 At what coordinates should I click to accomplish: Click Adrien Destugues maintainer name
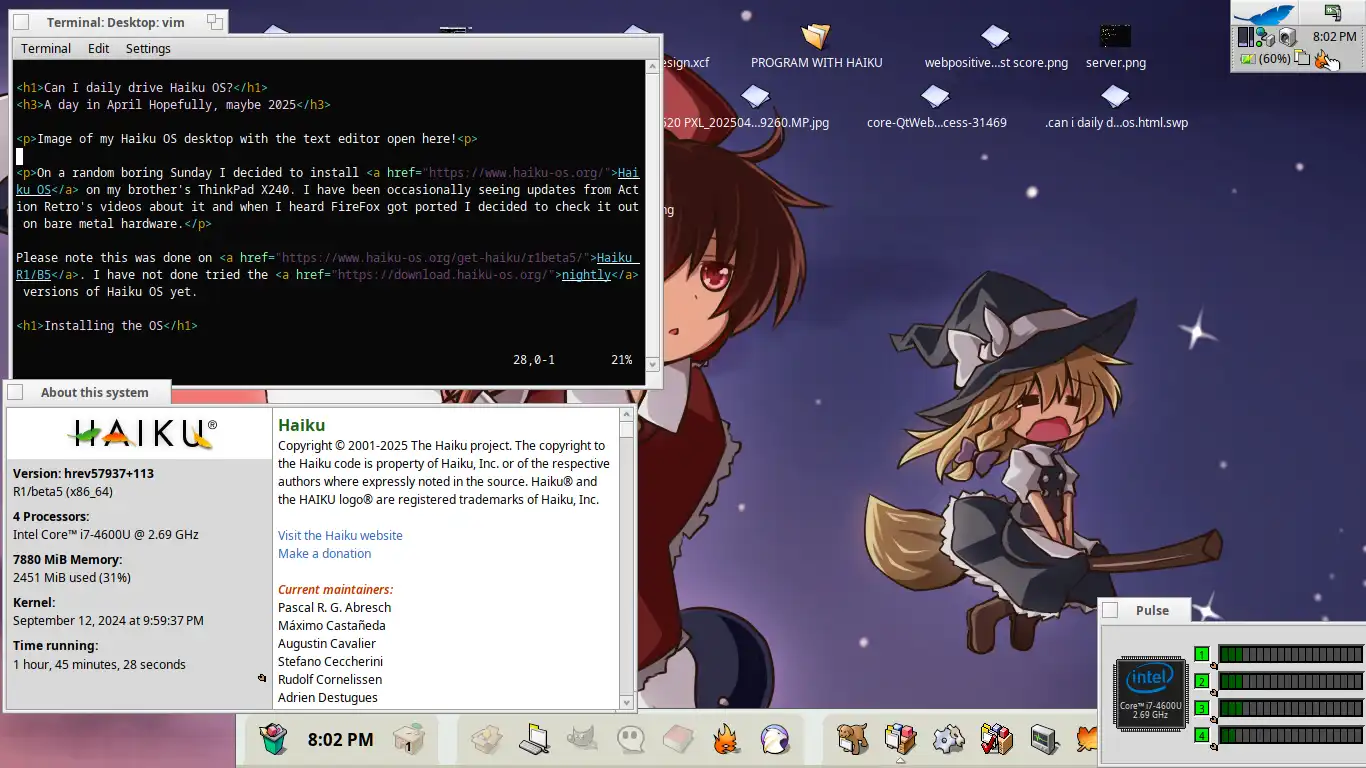point(327,697)
